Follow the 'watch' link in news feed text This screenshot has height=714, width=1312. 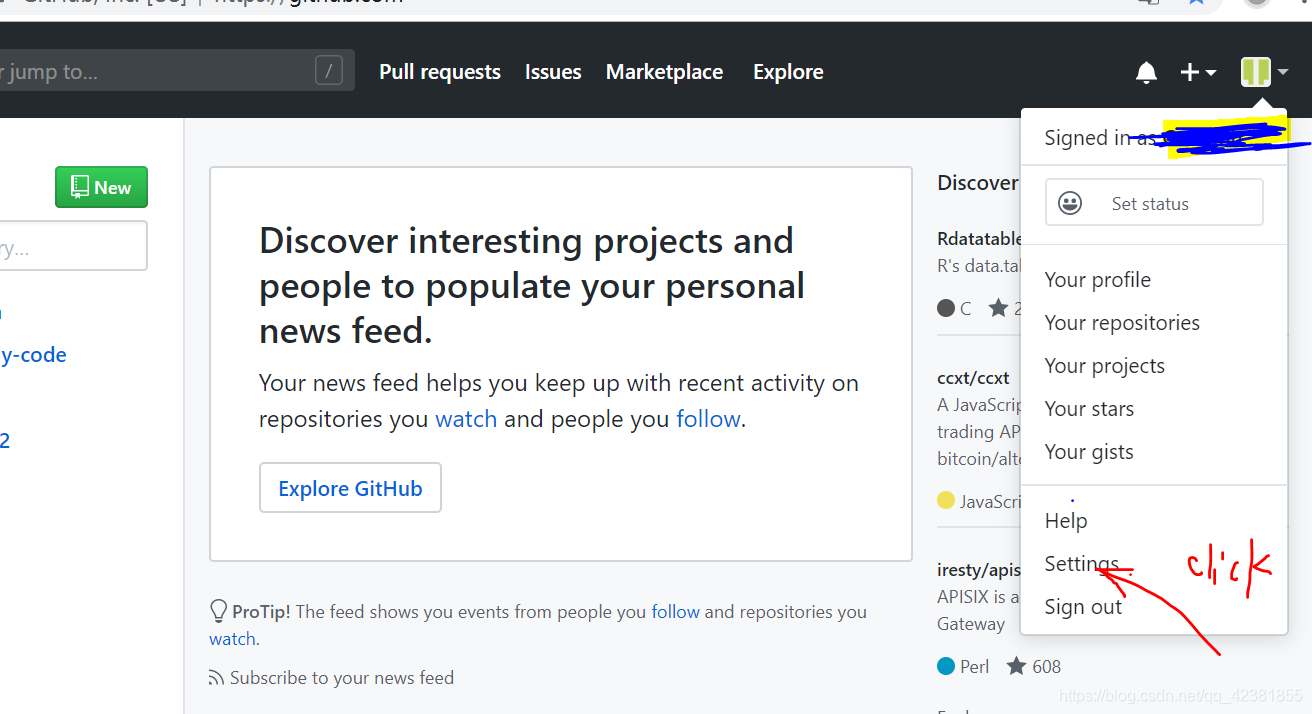click(466, 419)
